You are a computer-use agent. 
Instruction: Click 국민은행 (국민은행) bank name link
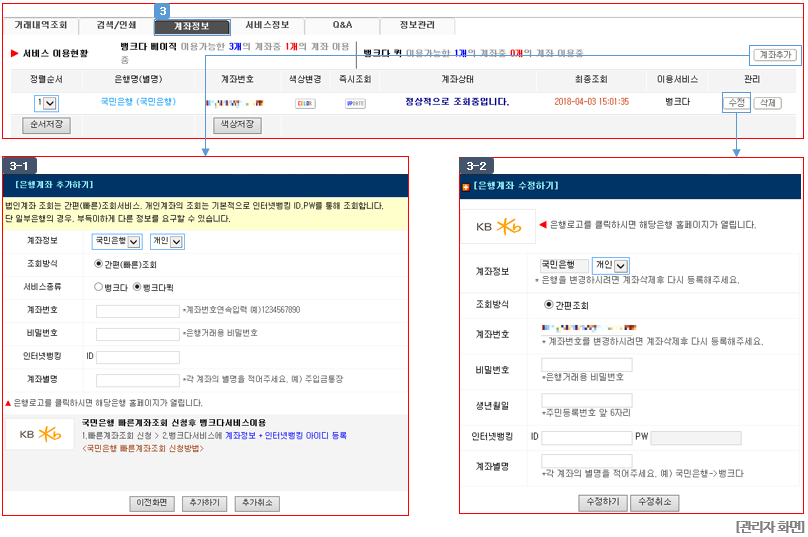click(x=138, y=102)
